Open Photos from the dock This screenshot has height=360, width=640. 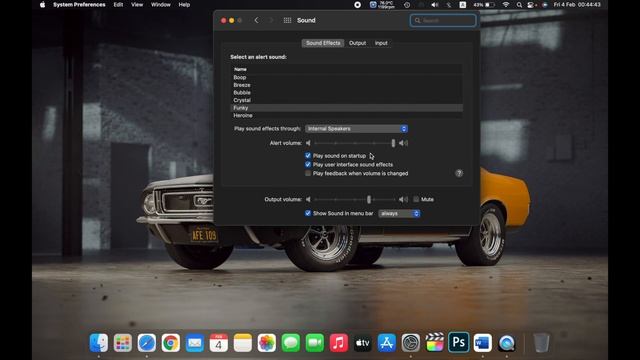coord(267,343)
